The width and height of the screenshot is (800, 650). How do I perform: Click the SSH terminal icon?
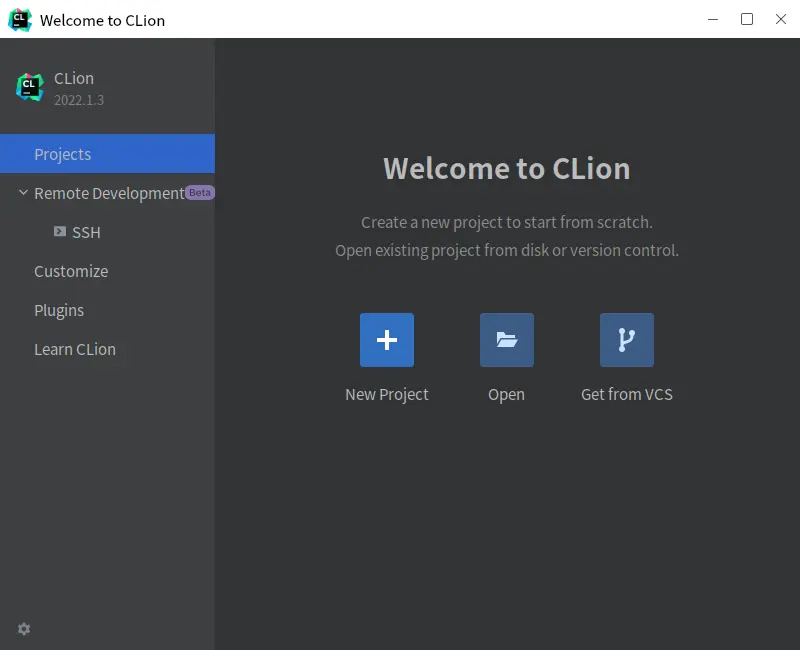pyautogui.click(x=60, y=232)
